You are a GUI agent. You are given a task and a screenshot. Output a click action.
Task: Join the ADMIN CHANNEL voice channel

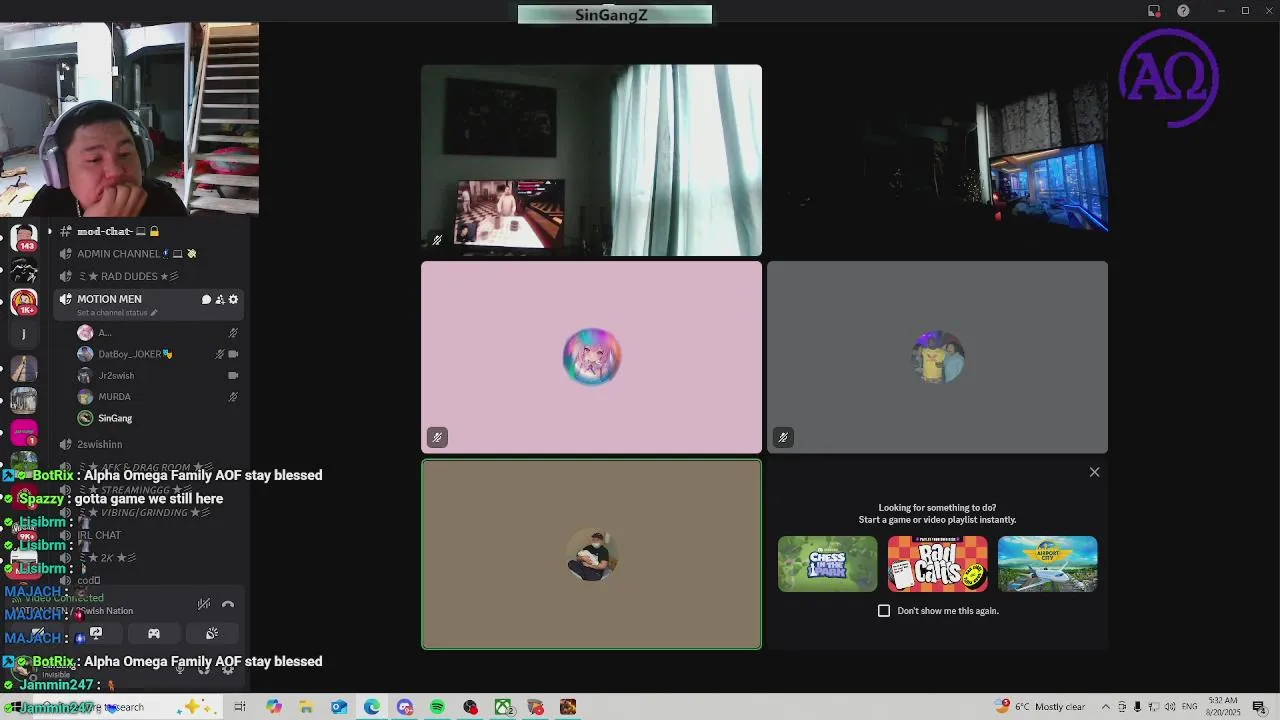[138, 254]
